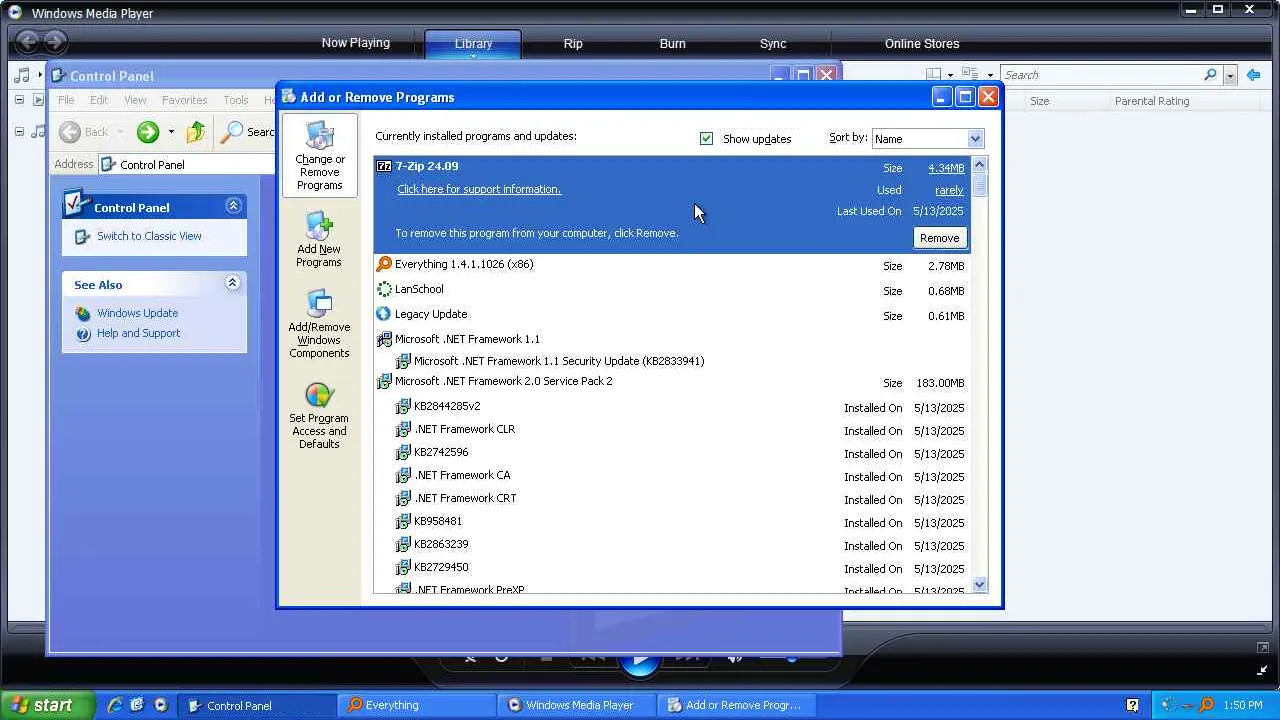Open Add/Remove Windows Components
Image resolution: width=1280 pixels, height=720 pixels.
(319, 324)
